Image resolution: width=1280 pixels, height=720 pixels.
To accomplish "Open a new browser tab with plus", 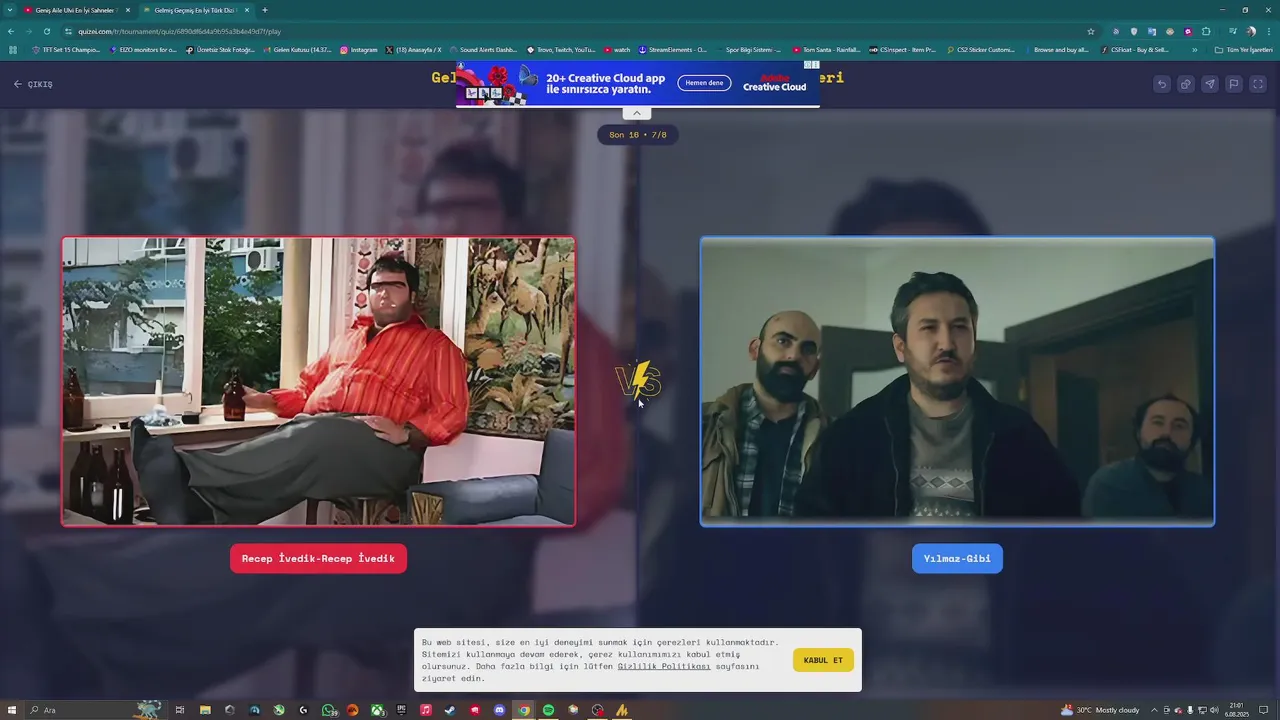I will tap(265, 10).
